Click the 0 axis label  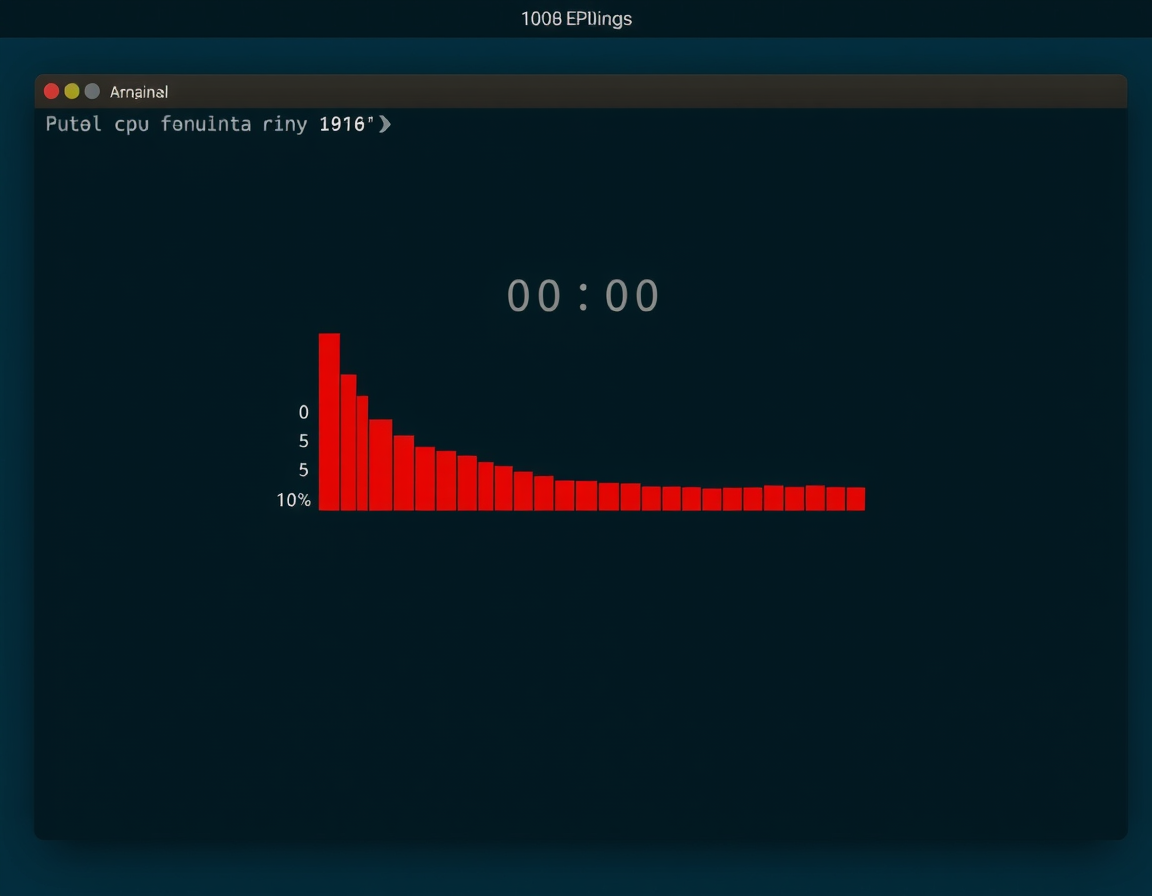coord(303,413)
